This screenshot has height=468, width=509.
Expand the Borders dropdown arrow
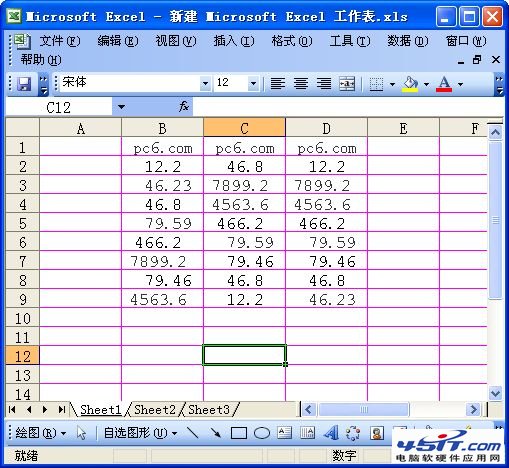pos(392,84)
